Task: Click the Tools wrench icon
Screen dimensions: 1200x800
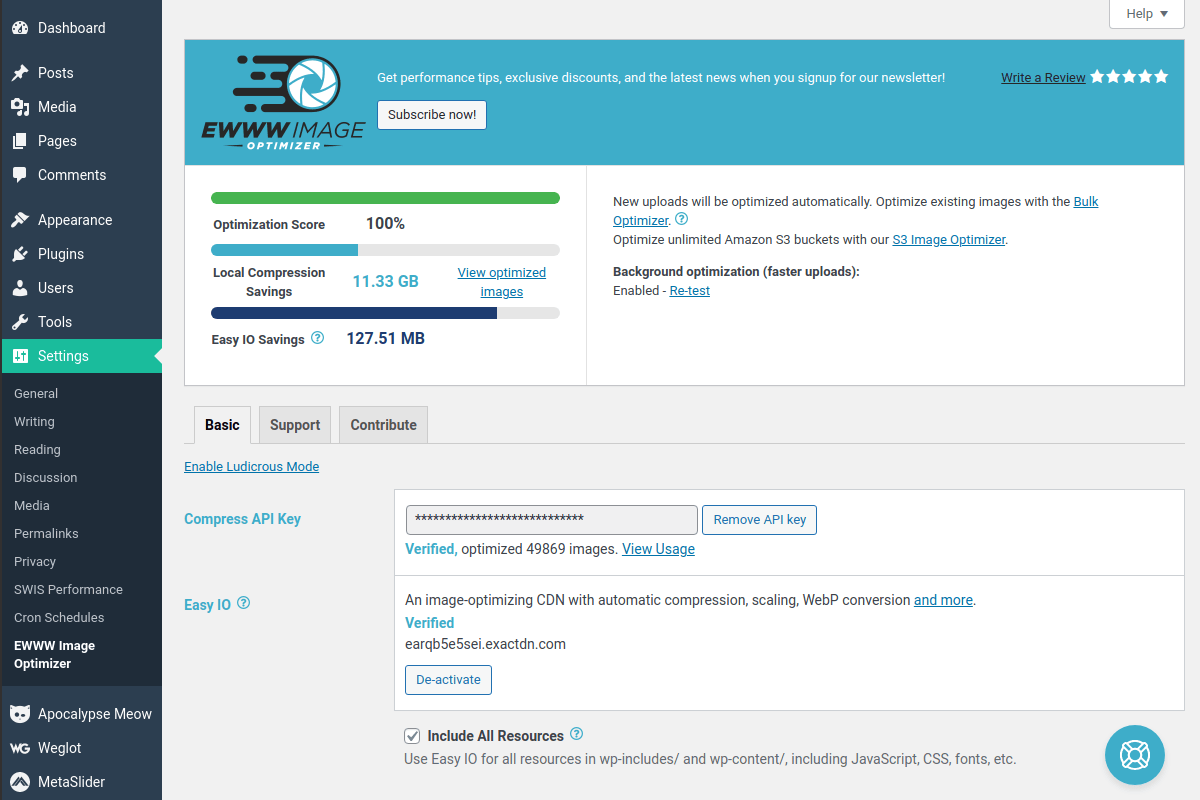Action: (x=20, y=322)
